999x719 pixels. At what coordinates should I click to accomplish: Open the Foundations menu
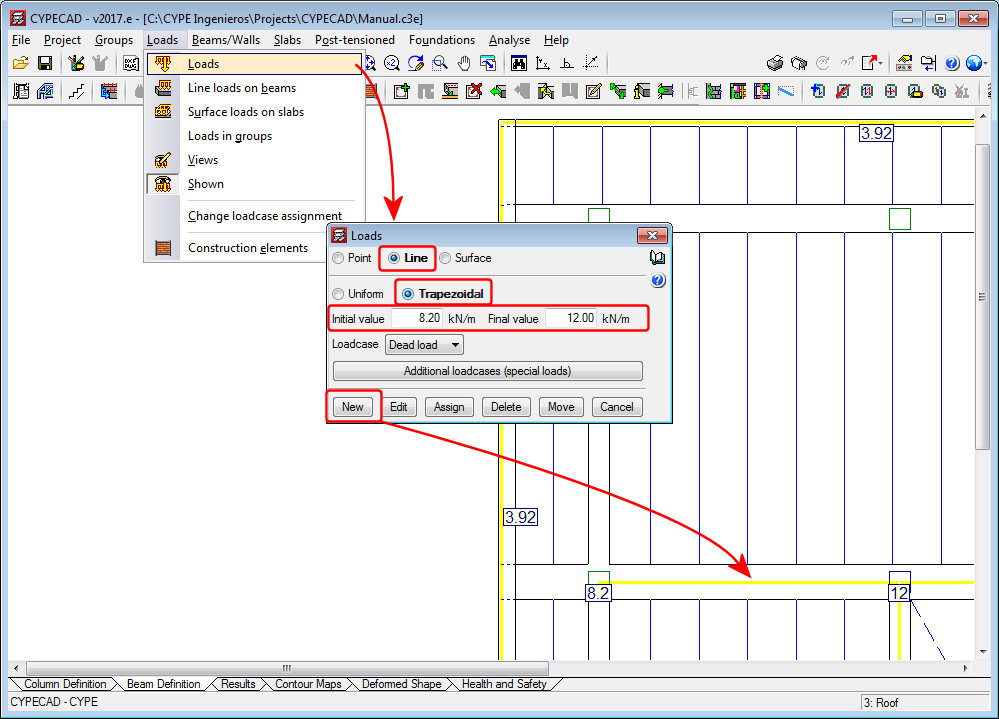point(441,40)
